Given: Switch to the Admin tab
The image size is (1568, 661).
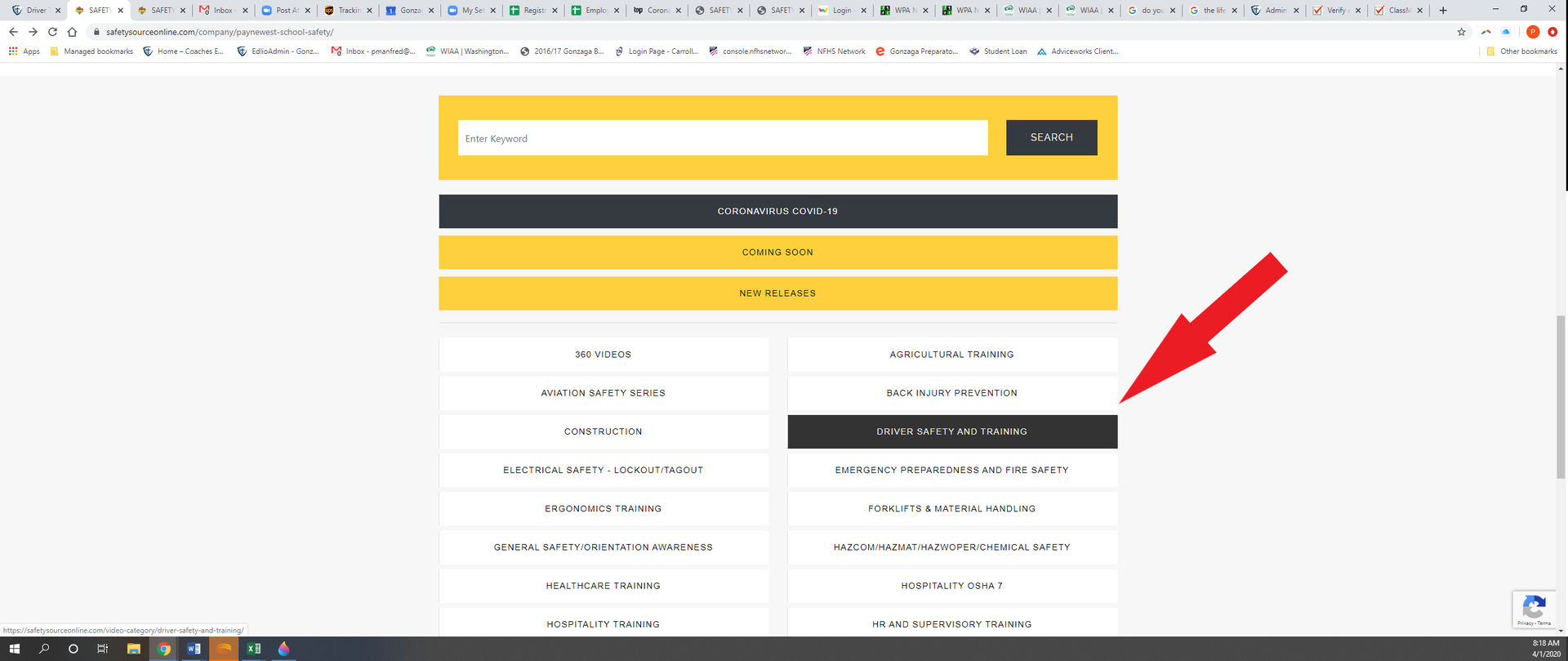Looking at the screenshot, I should point(1274,11).
